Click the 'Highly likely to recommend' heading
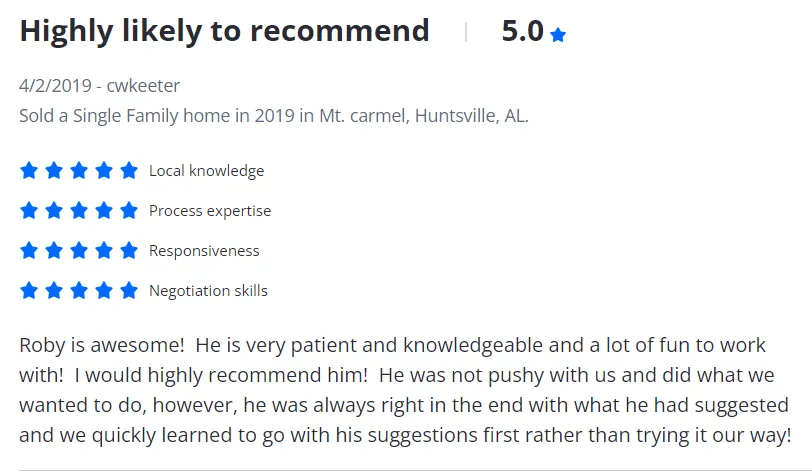Image resolution: width=812 pixels, height=475 pixels. click(x=224, y=31)
